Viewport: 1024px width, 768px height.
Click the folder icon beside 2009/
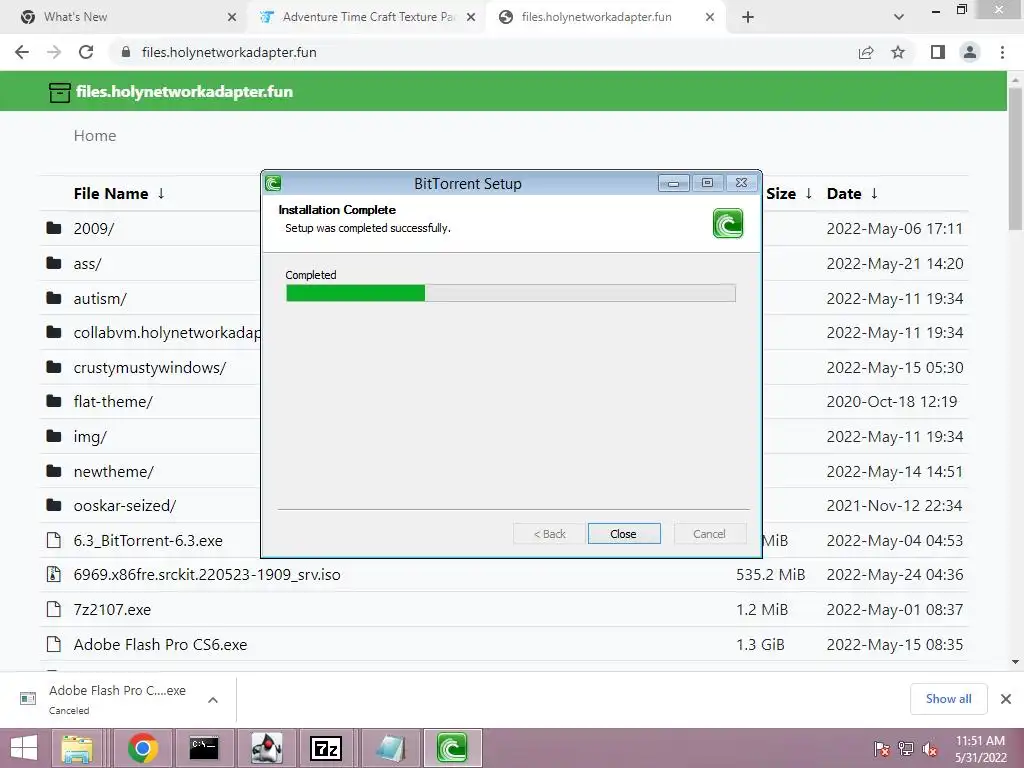click(54, 228)
